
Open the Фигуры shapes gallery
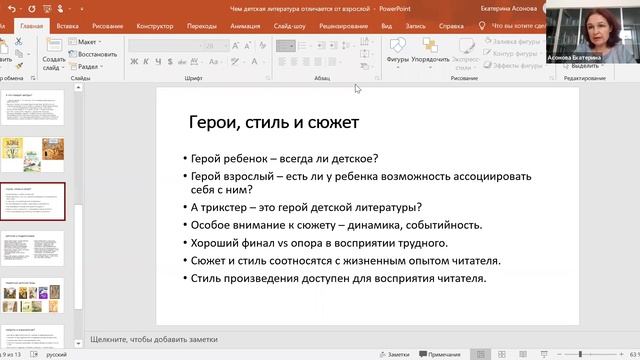[x=398, y=53]
